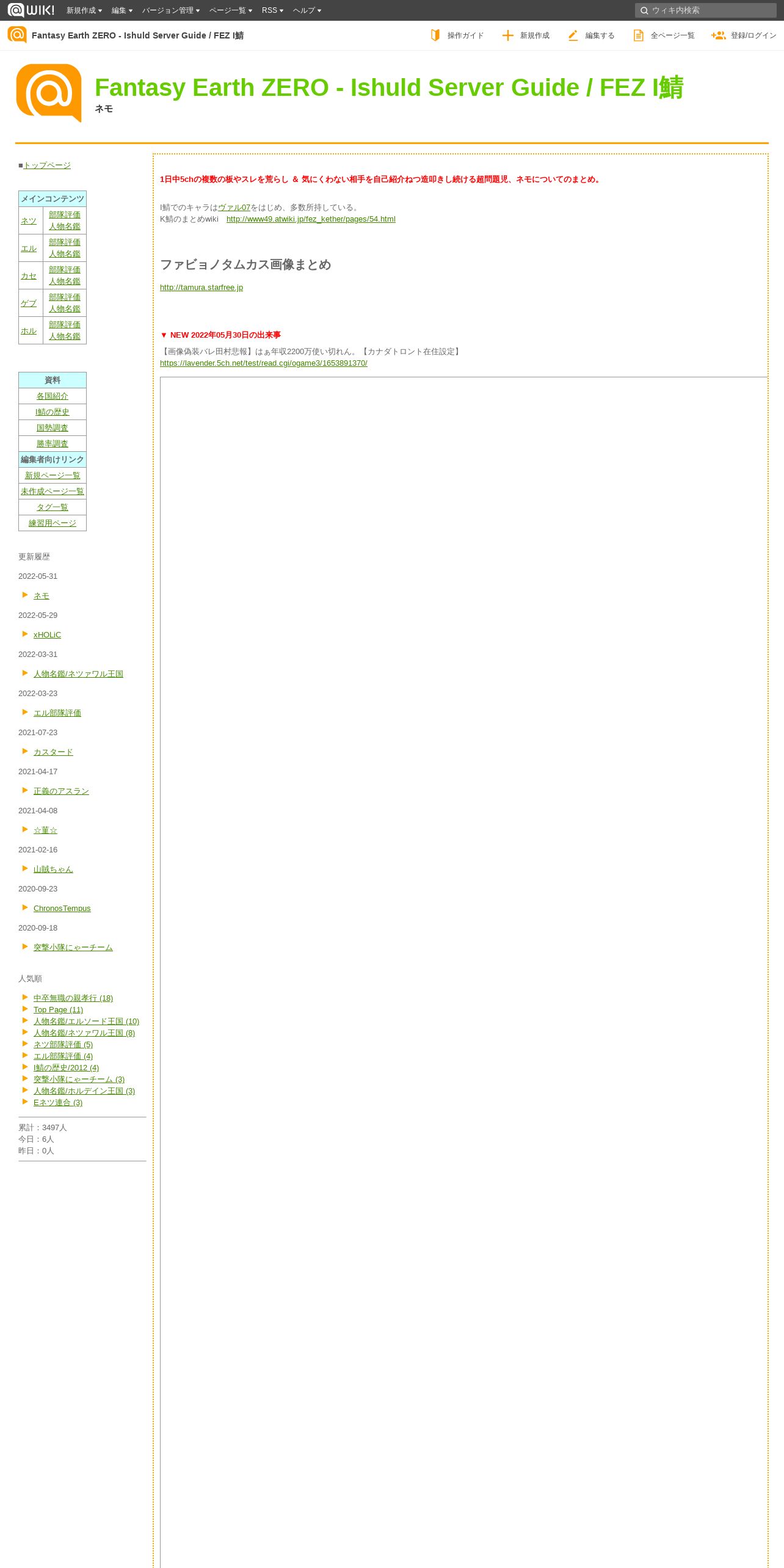Open the トップページ sidebar link
784x1568 pixels.
[x=47, y=165]
